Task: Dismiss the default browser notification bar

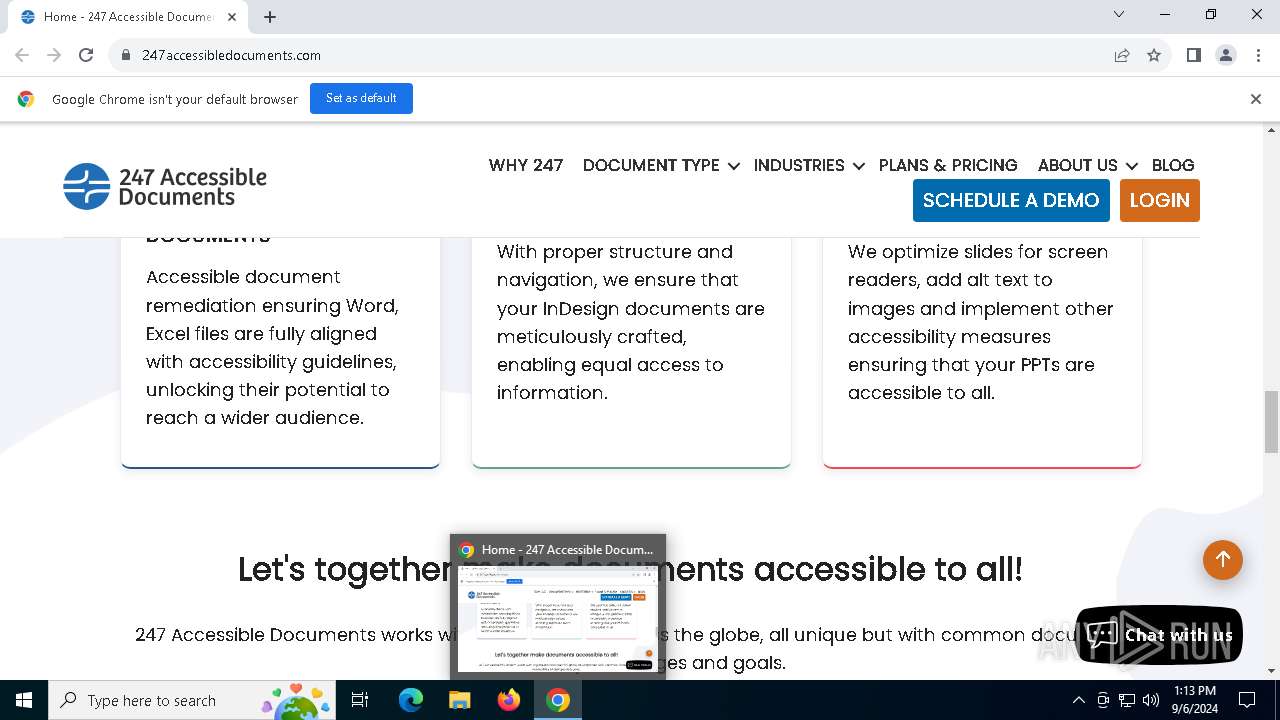Action: (x=1256, y=99)
